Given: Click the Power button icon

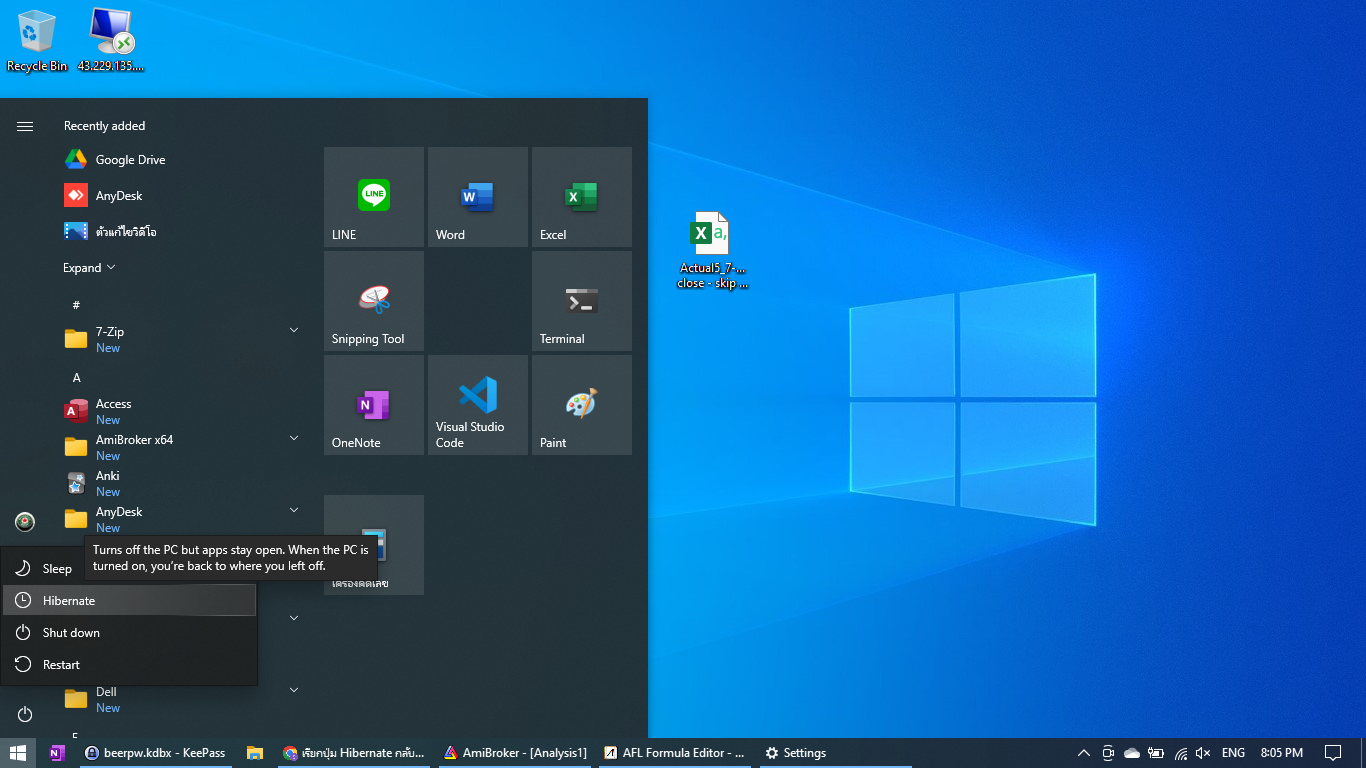Looking at the screenshot, I should coord(25,714).
